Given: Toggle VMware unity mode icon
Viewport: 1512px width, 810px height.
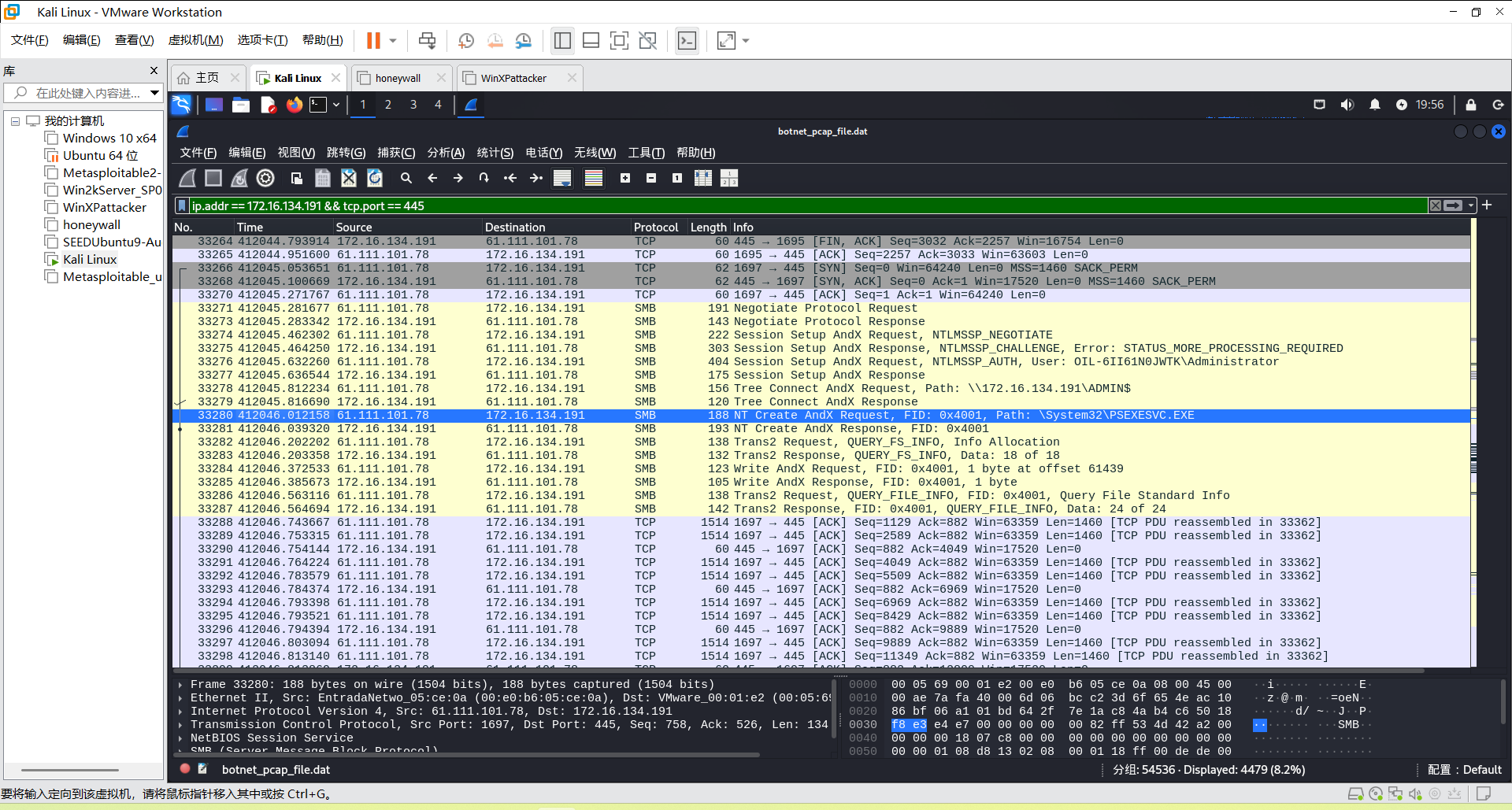Looking at the screenshot, I should pos(648,41).
